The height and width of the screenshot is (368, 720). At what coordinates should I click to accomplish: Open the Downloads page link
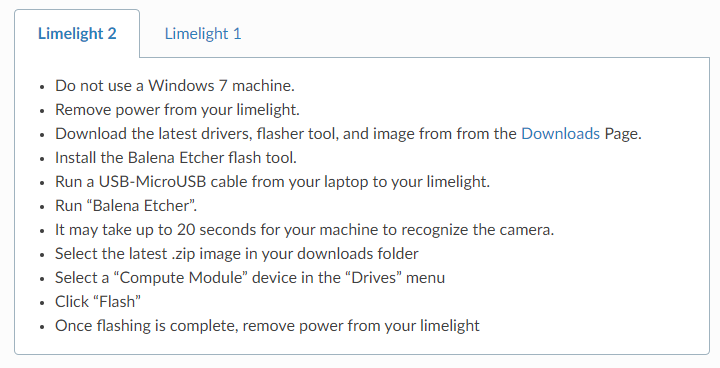tap(560, 134)
